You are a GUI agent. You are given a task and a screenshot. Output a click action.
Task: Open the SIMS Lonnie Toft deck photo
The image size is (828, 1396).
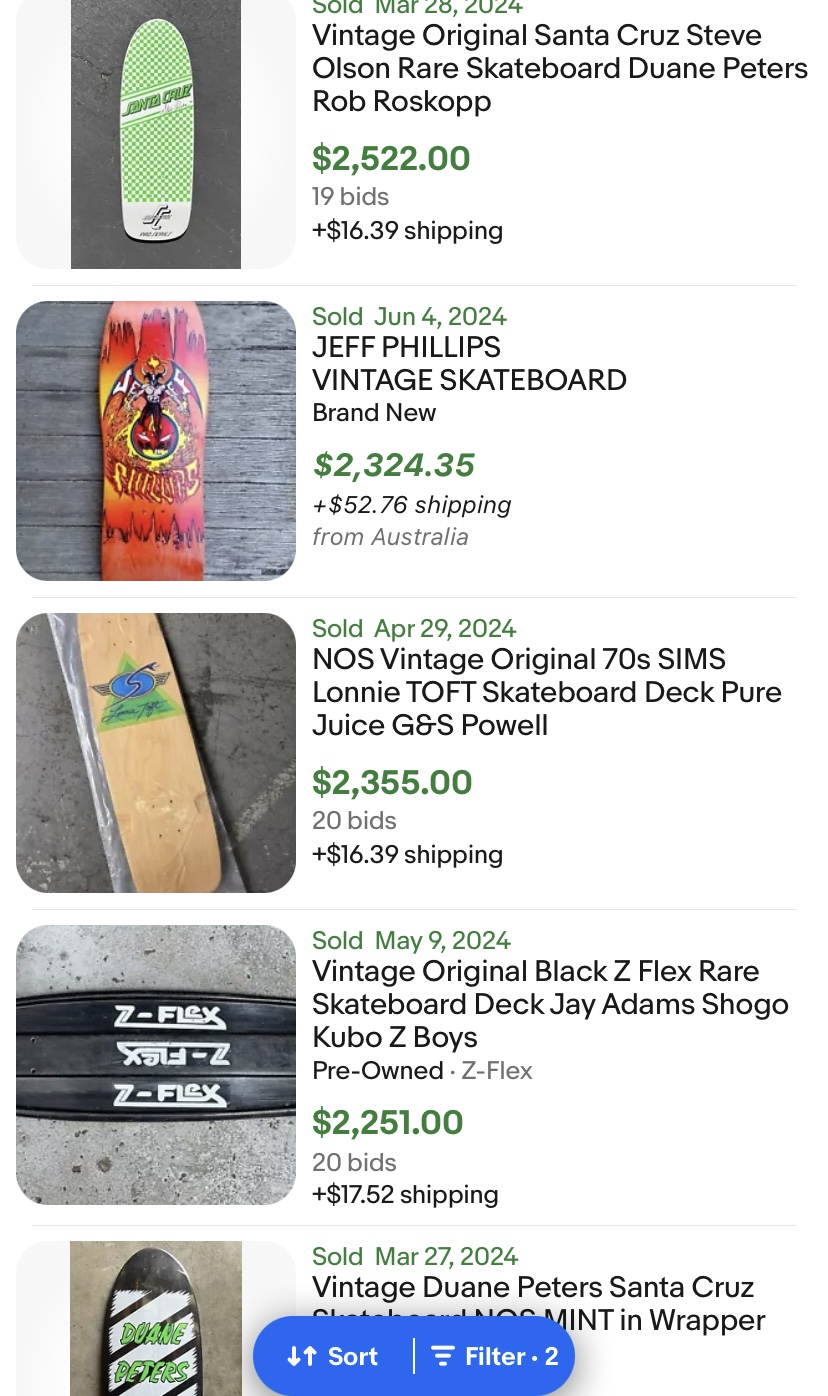156,753
